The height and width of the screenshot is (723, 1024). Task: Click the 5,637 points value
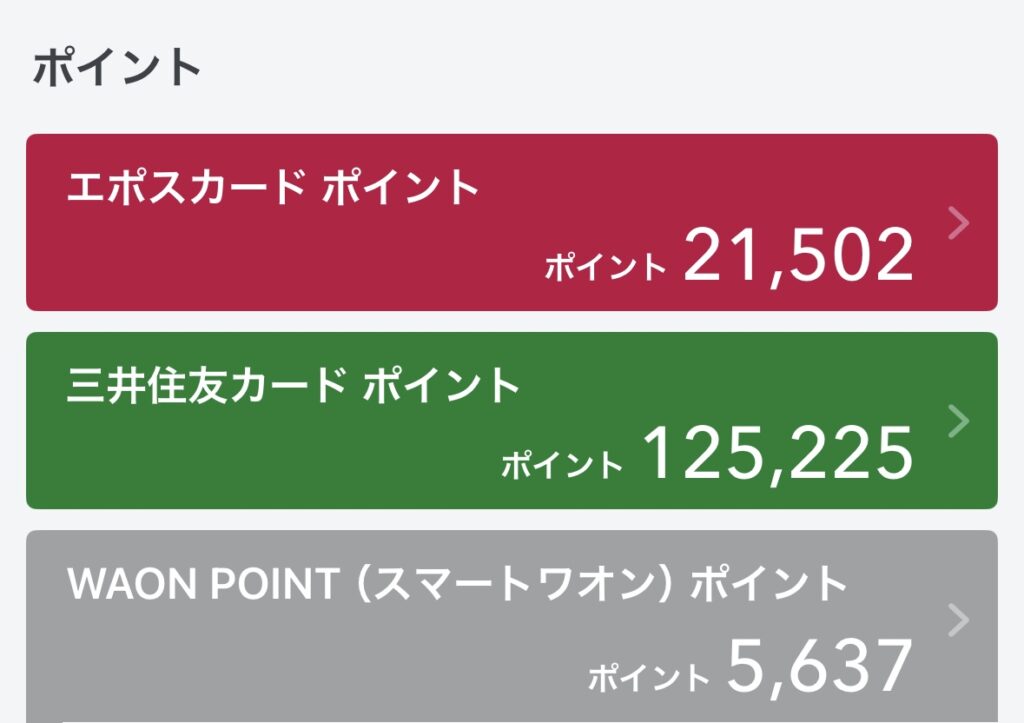[819, 666]
